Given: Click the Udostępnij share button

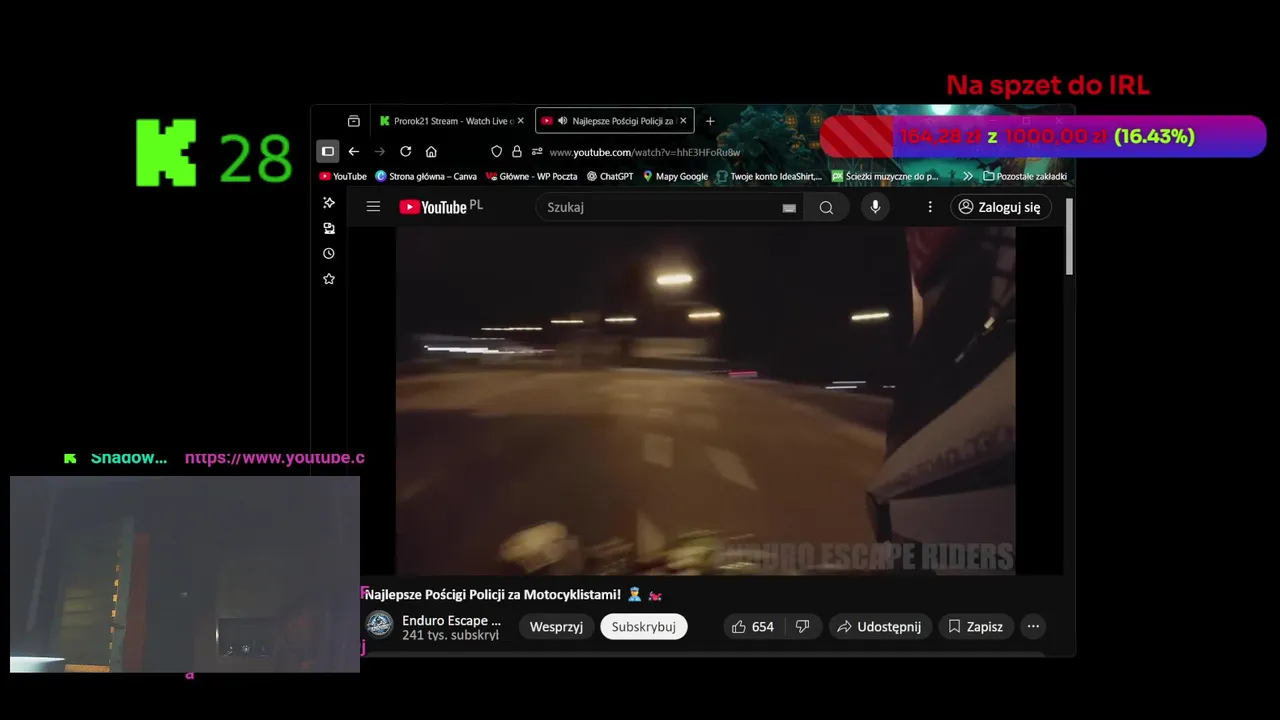Looking at the screenshot, I should (x=881, y=627).
